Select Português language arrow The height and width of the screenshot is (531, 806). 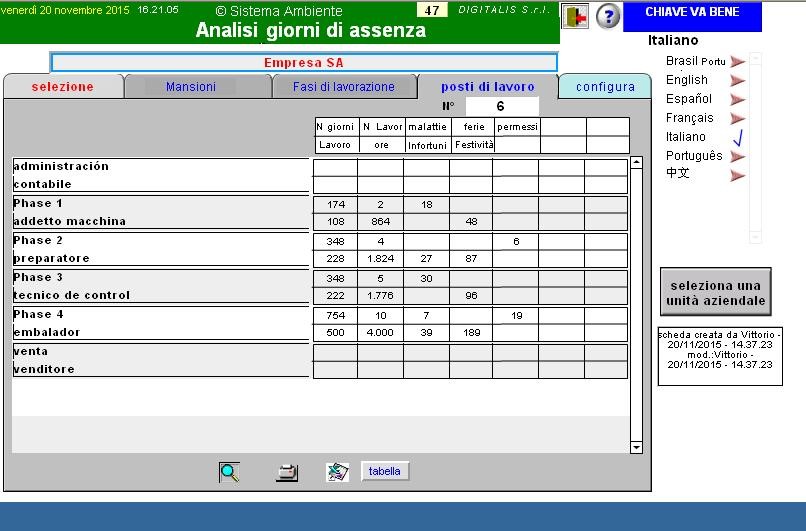[x=738, y=156]
